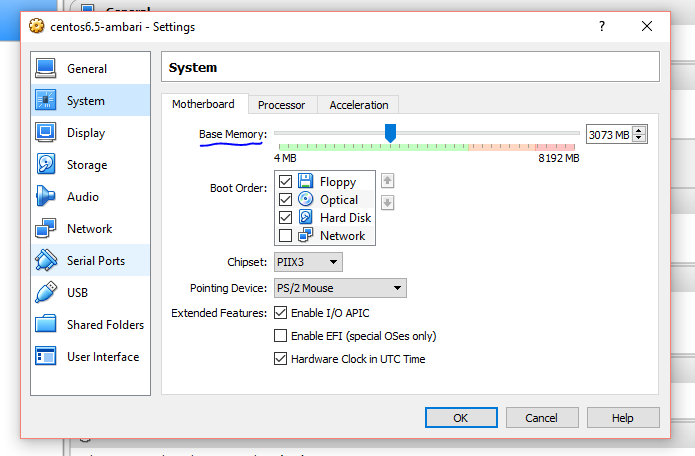Select the Hard Disk boot order row

pos(325,218)
